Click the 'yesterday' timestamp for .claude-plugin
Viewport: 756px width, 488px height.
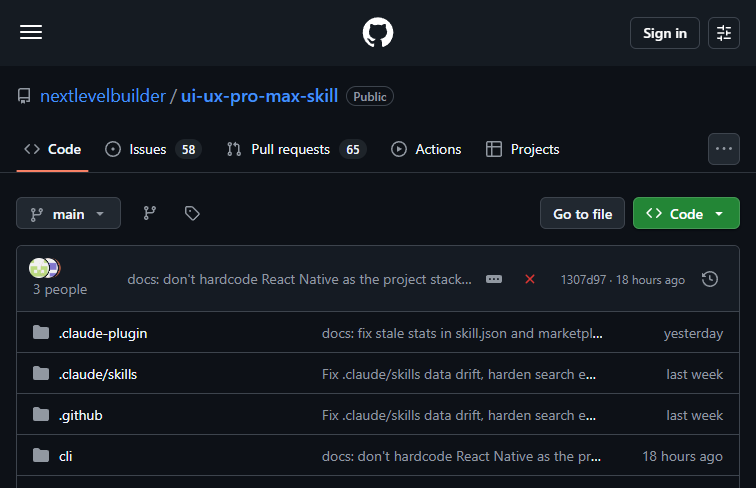(x=693, y=333)
